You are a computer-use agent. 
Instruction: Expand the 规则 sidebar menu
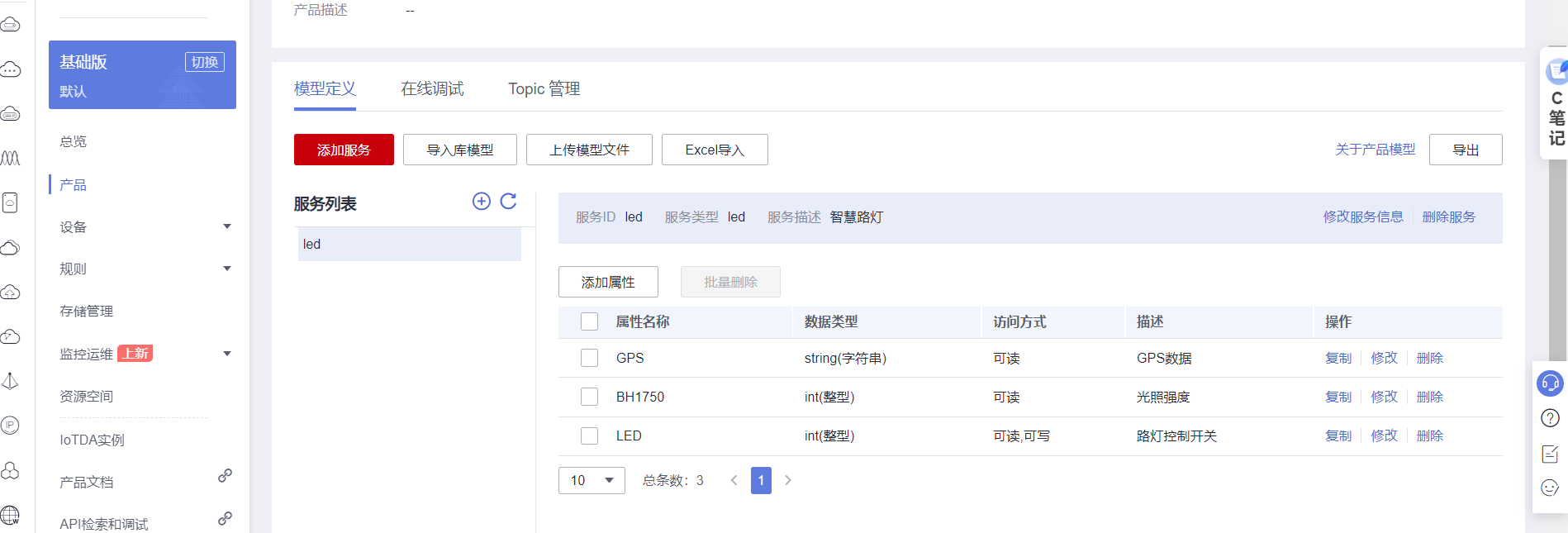[x=227, y=269]
